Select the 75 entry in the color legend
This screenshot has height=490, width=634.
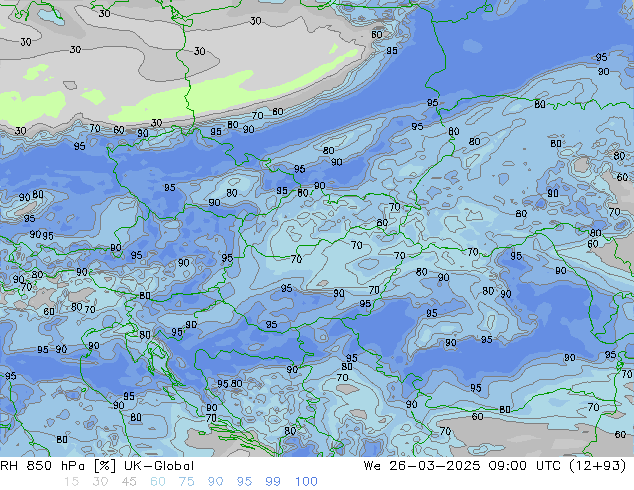[186, 482]
